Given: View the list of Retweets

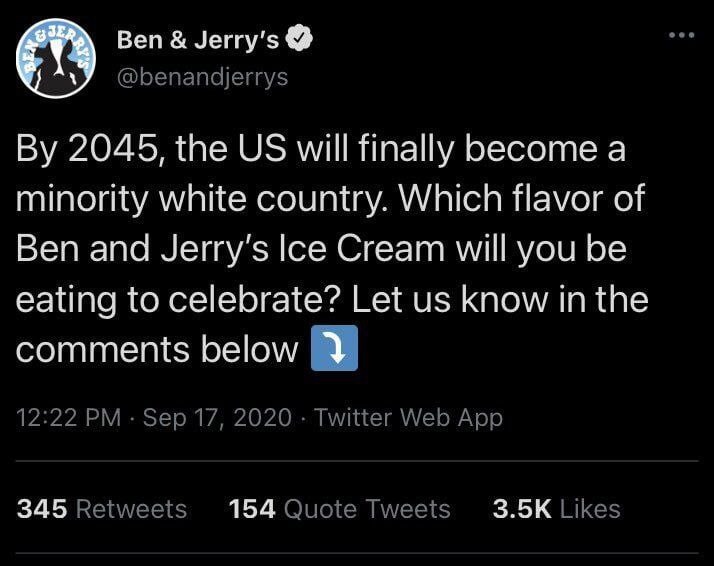Looking at the screenshot, I should pyautogui.click(x=131, y=509).
